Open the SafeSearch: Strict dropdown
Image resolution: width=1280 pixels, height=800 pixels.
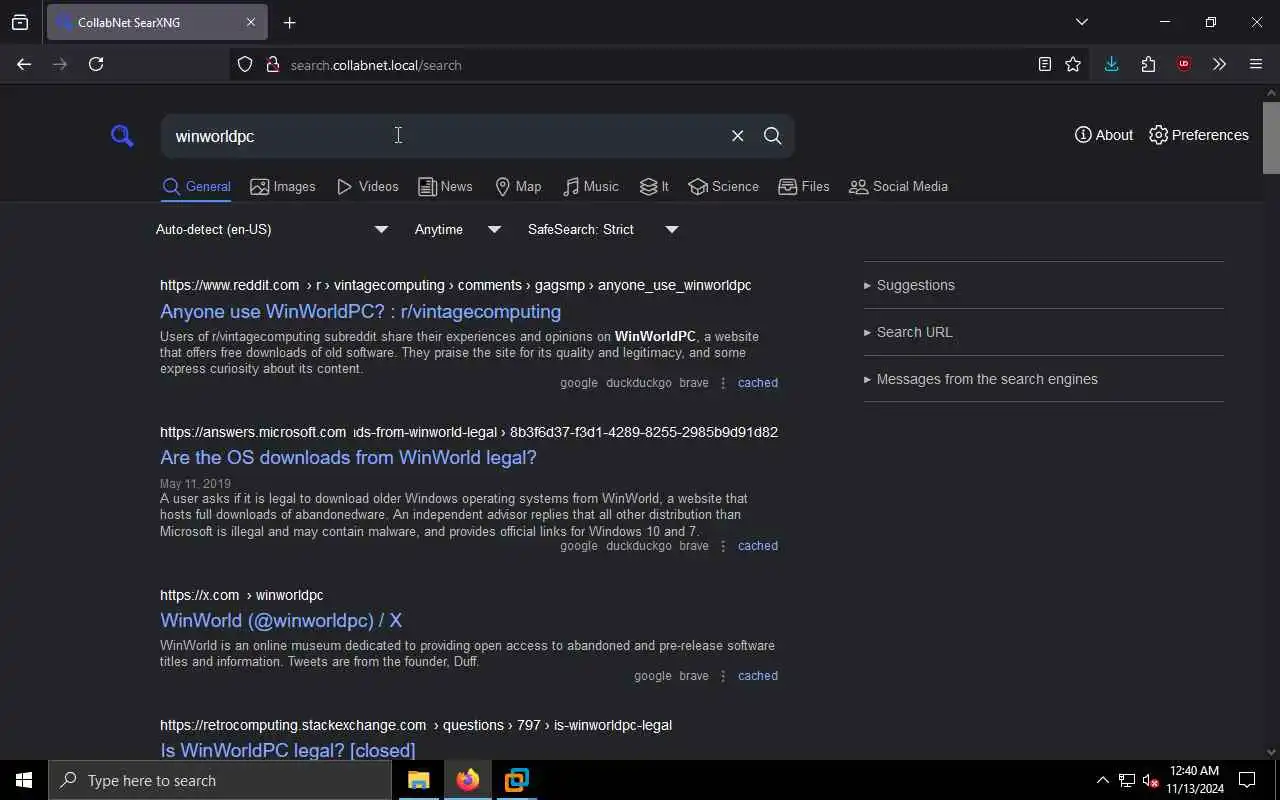(603, 229)
